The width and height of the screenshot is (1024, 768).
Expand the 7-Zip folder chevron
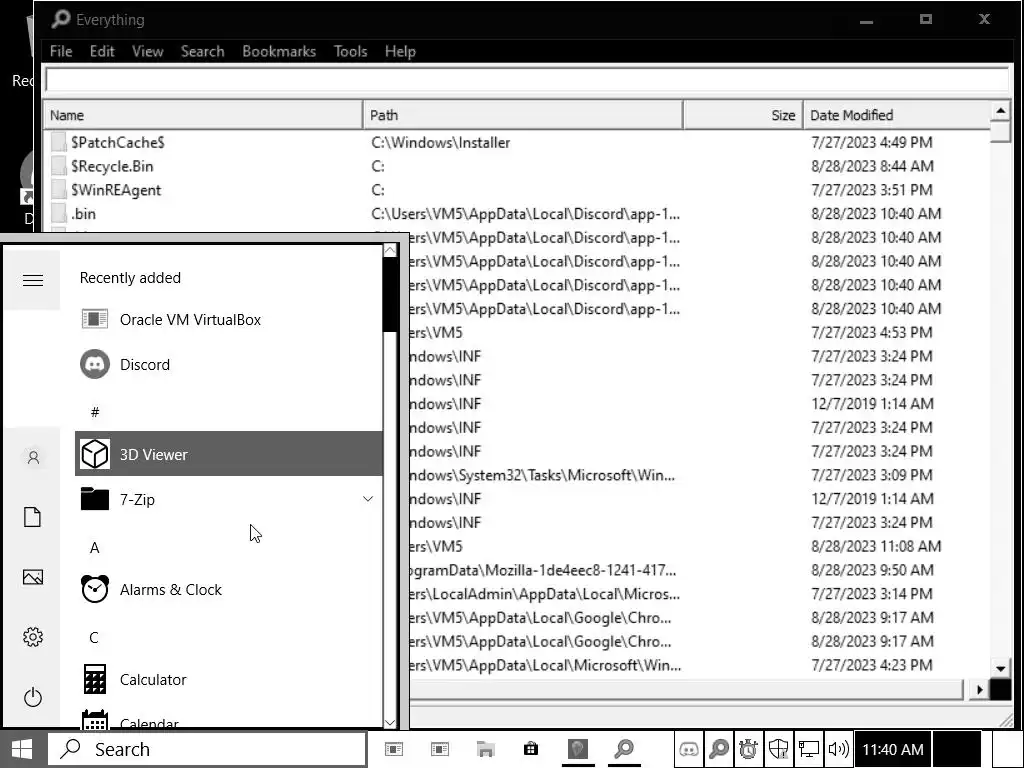[x=368, y=499]
